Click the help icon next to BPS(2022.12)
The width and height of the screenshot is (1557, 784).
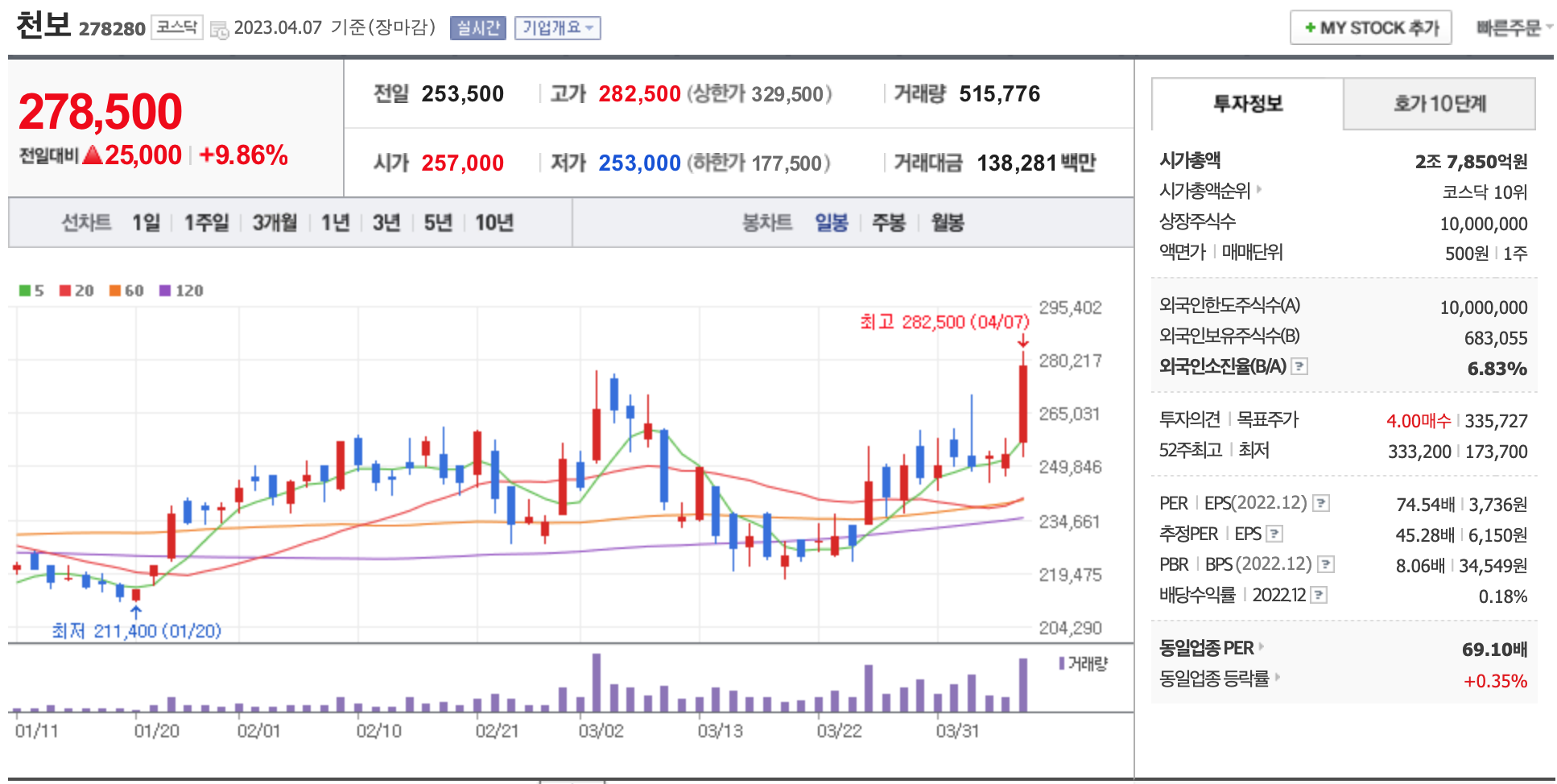click(1325, 565)
